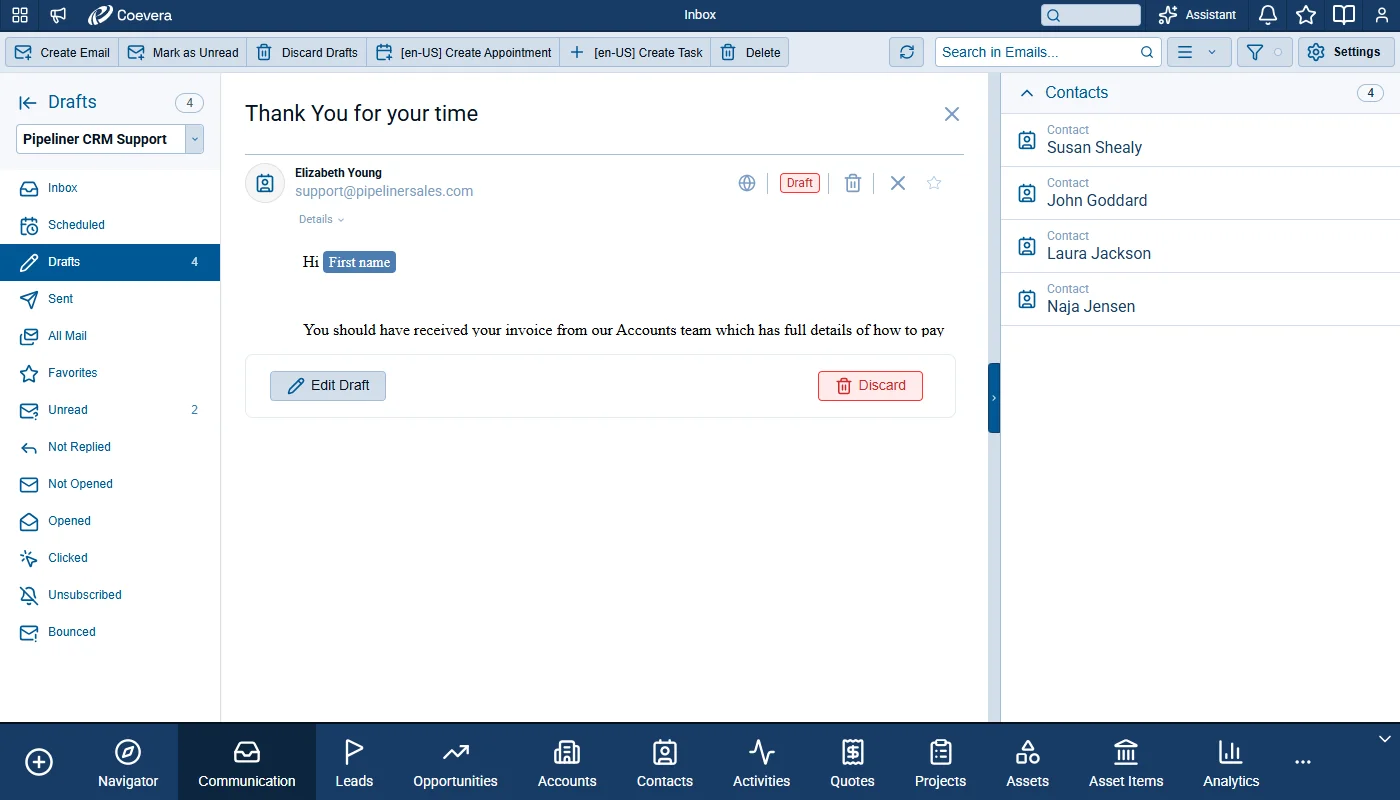Open the announcements megaphone icon
Image resolution: width=1400 pixels, height=800 pixels.
click(x=58, y=15)
